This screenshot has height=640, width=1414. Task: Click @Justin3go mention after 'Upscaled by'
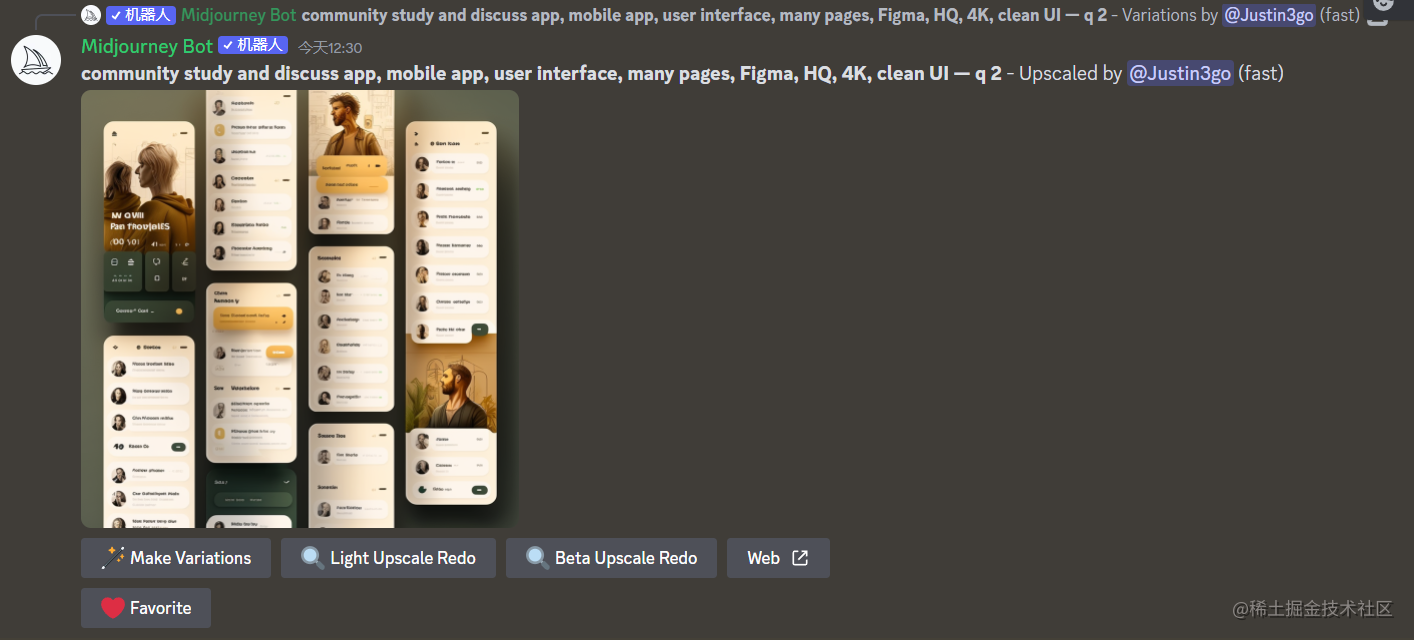[1180, 73]
